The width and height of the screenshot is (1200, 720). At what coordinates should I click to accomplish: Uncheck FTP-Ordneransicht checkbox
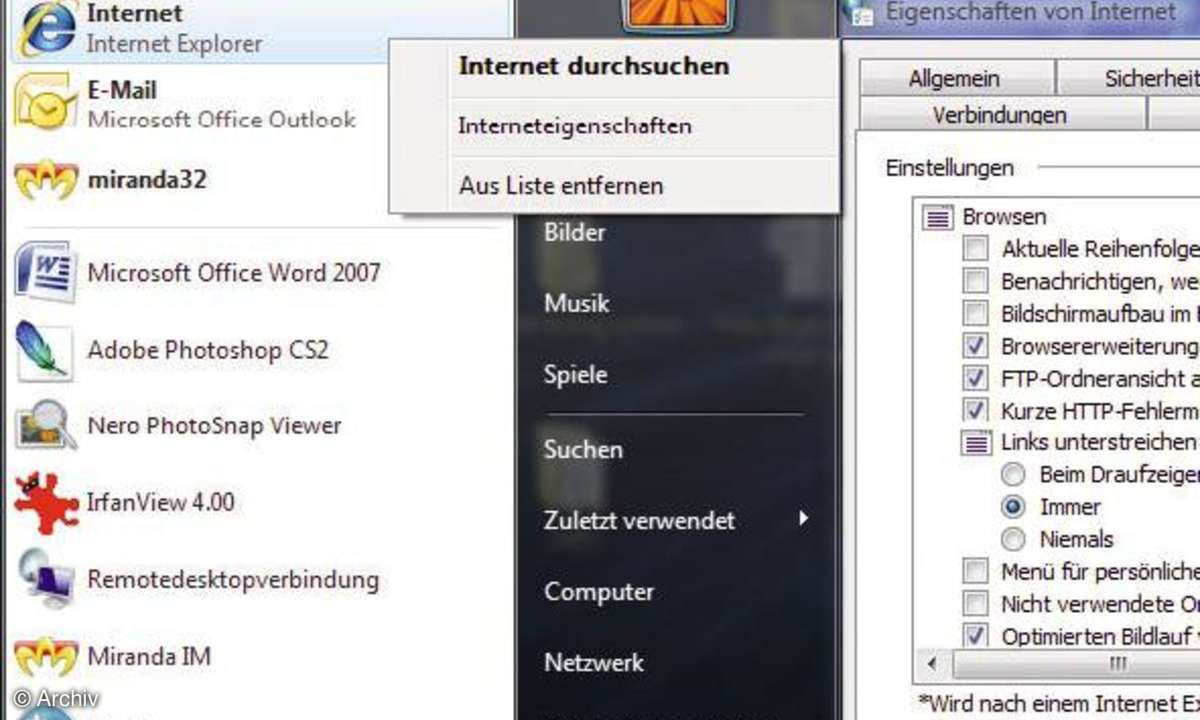[975, 378]
